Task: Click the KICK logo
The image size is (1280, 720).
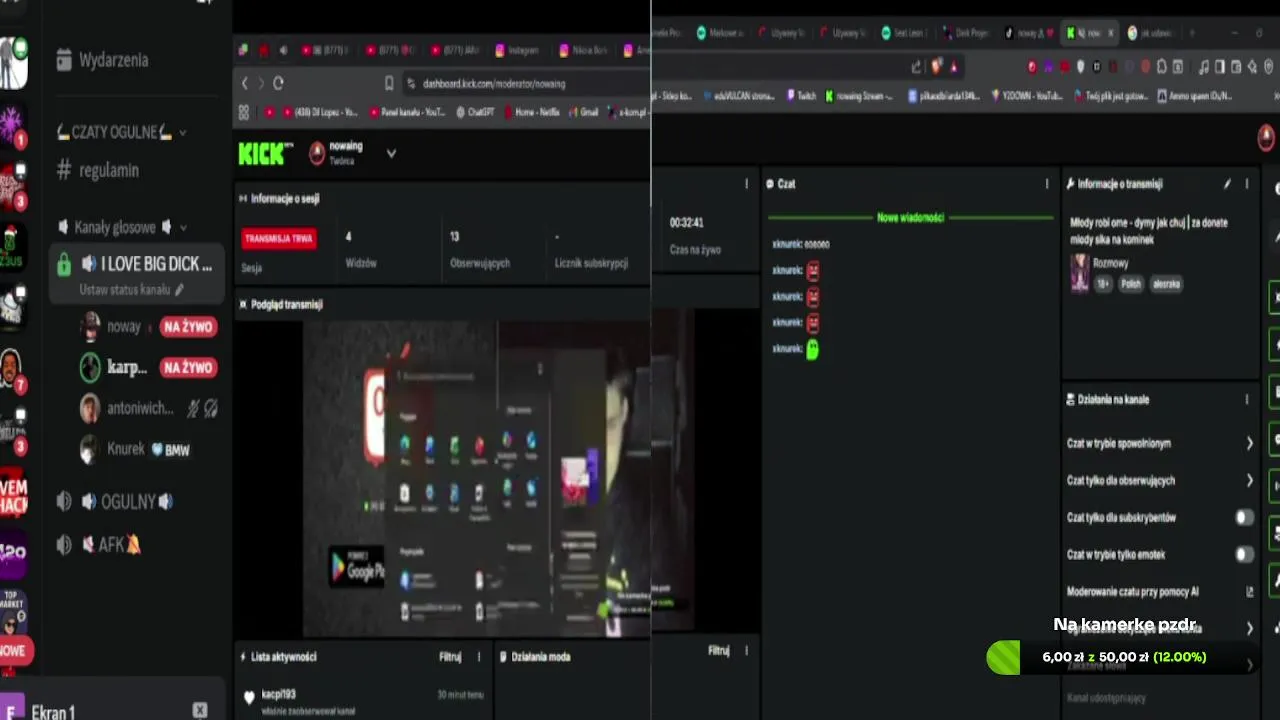Action: point(266,154)
